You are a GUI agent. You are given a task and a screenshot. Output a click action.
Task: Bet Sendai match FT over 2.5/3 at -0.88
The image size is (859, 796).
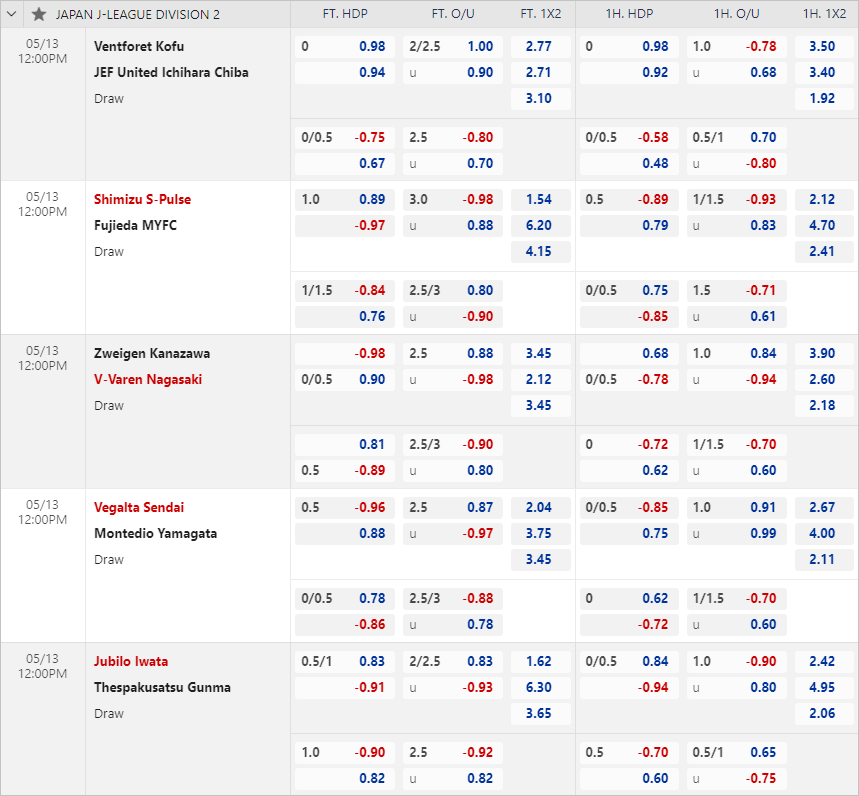453,598
